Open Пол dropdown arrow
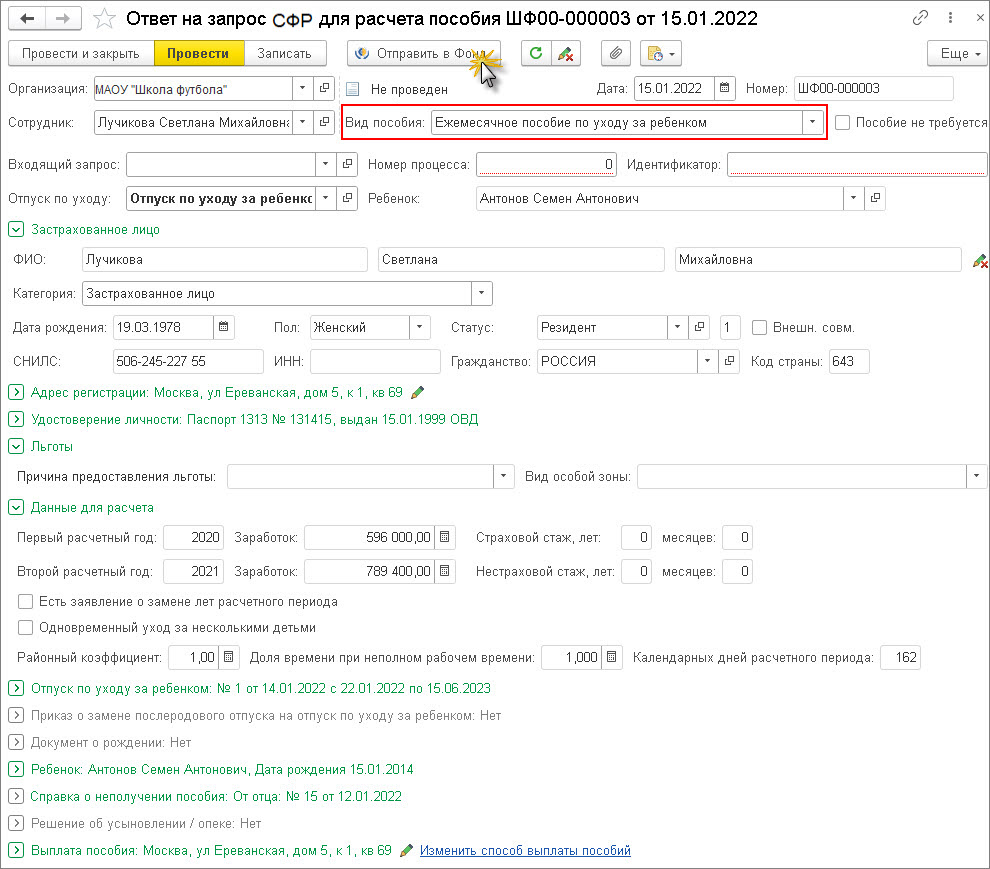The height and width of the screenshot is (869, 990). click(x=419, y=327)
